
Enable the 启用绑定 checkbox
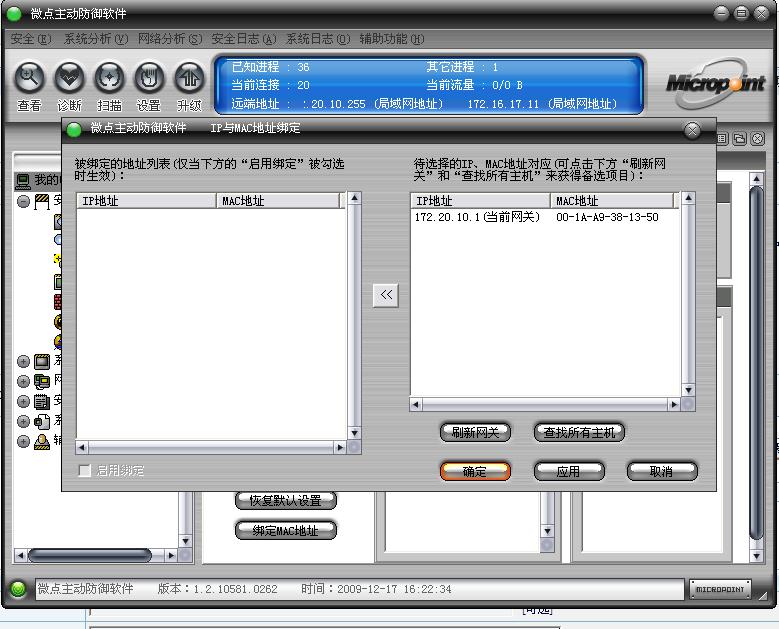[85, 471]
